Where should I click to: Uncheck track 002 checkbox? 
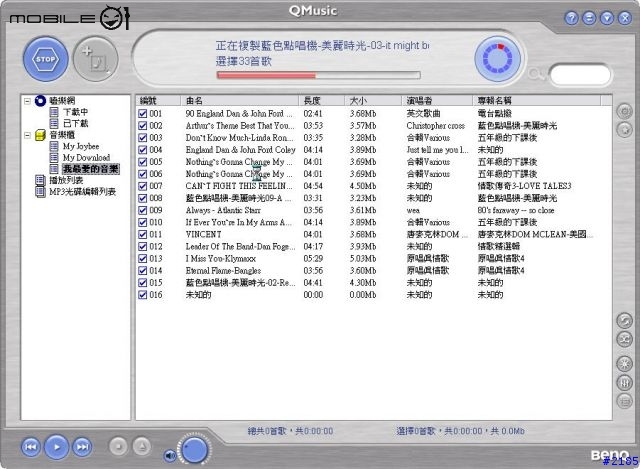(142, 126)
